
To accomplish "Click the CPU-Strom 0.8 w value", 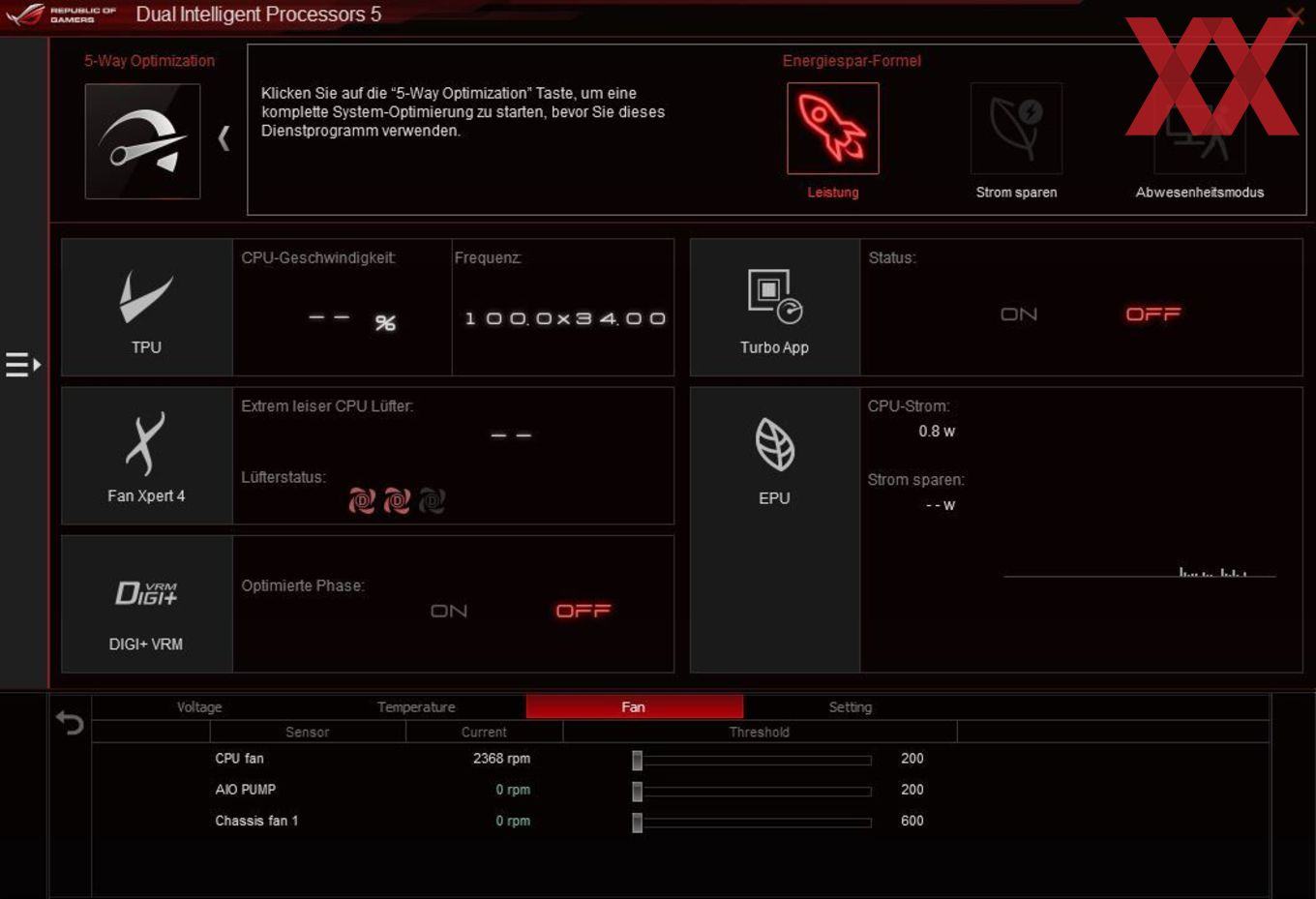I will (x=937, y=432).
